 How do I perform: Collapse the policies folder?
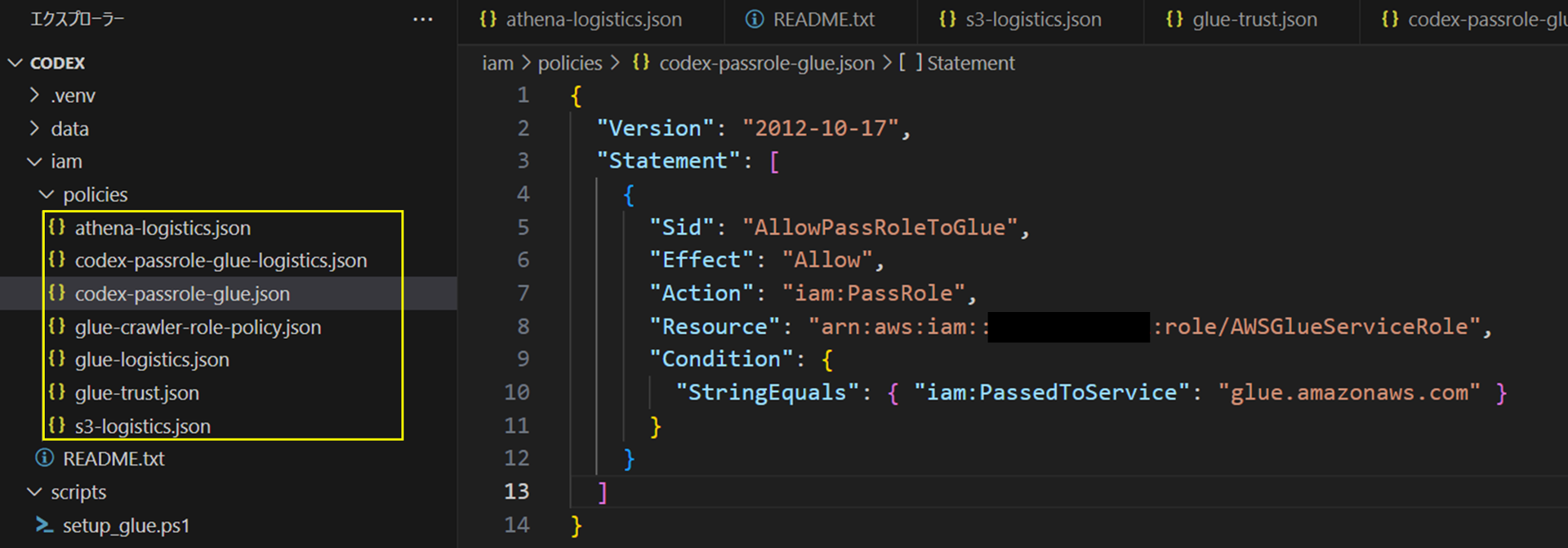(47, 194)
